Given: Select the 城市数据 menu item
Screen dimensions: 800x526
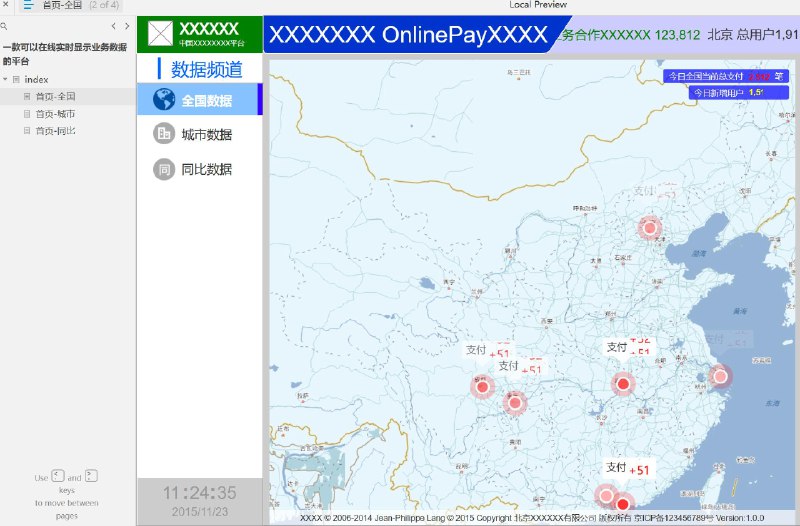Looking at the screenshot, I should pyautogui.click(x=199, y=134).
